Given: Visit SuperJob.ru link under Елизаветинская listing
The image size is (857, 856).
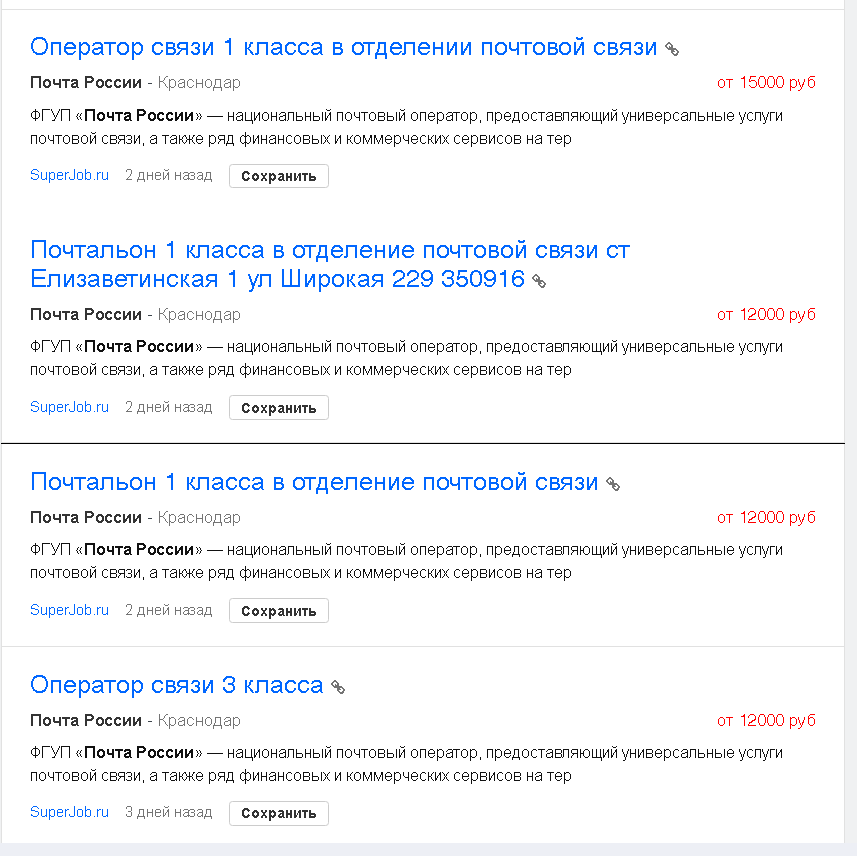Looking at the screenshot, I should (69, 407).
